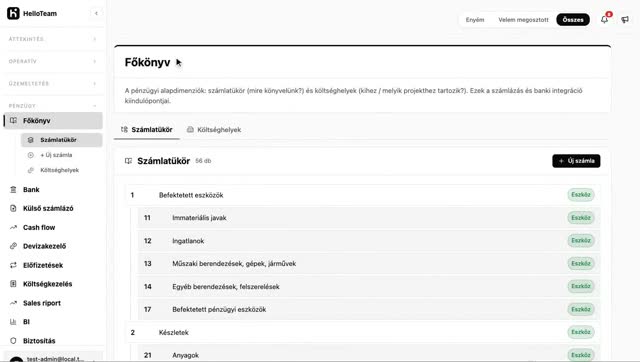The image size is (640, 362).
Task: Select account row 21 Anyagok
Action: click(369, 354)
